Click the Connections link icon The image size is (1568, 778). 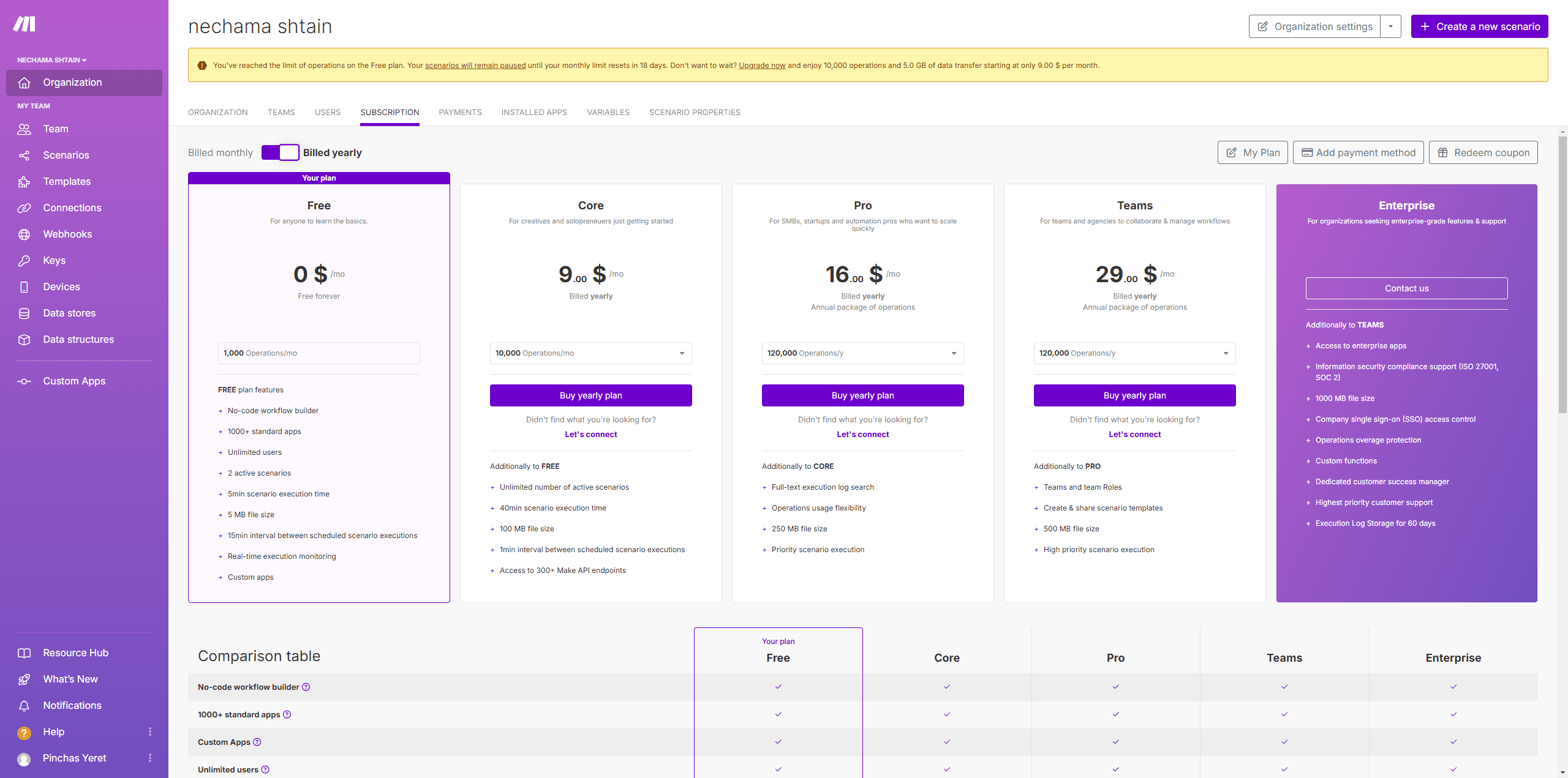pos(24,208)
